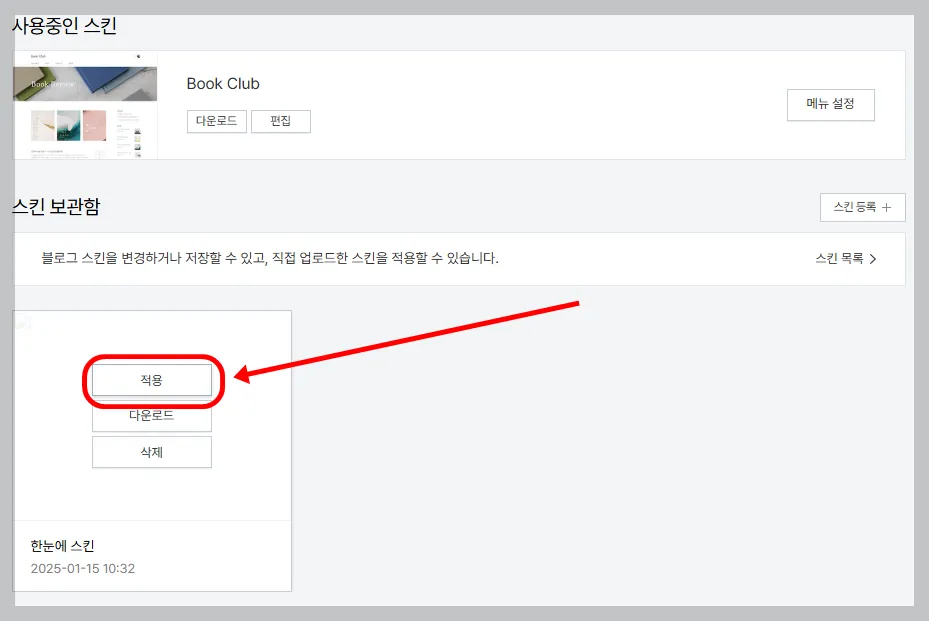Click the Book Club title text
The image size is (929, 621).
[222, 84]
